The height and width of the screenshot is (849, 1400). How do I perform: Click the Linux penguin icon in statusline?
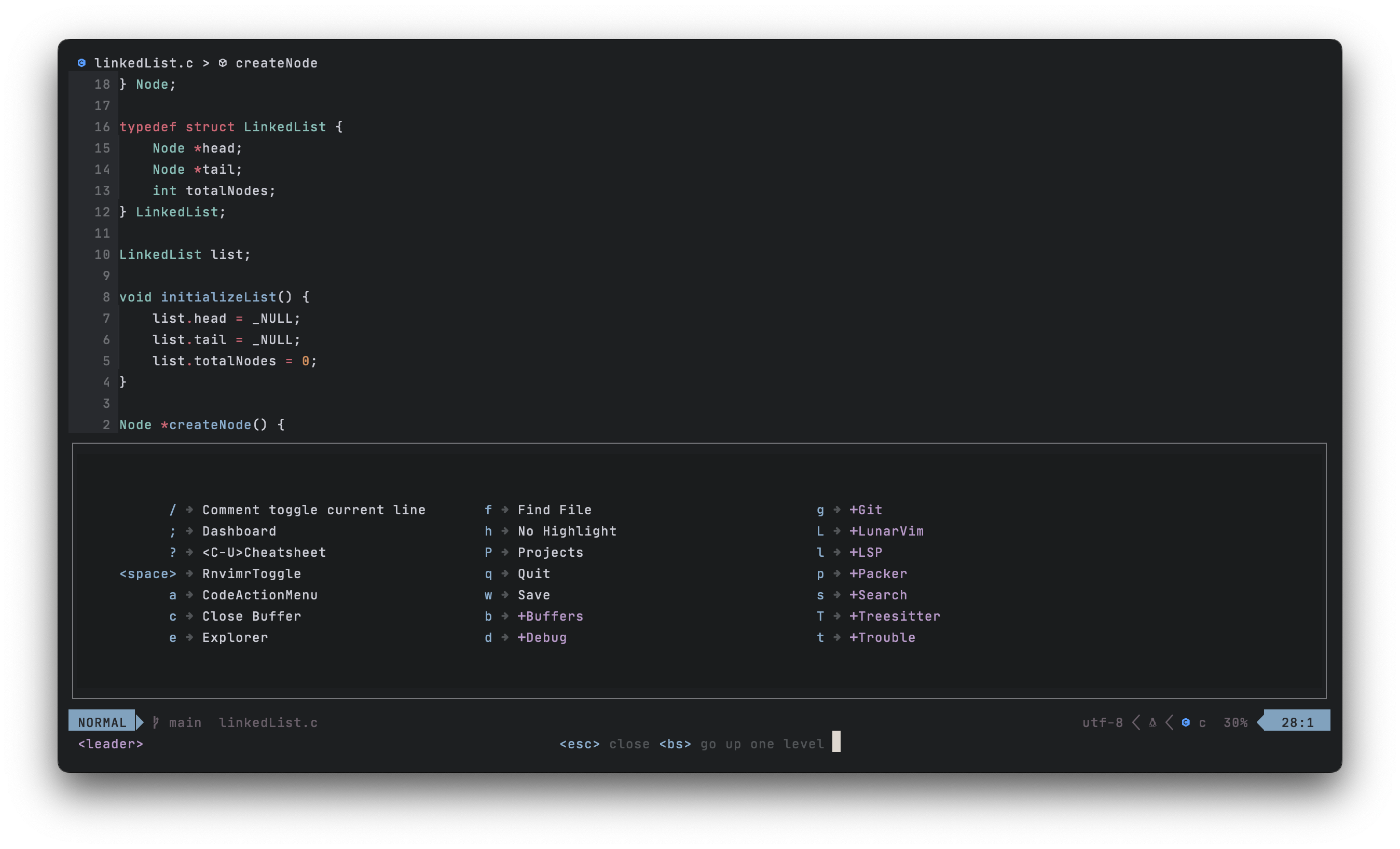(x=1152, y=722)
